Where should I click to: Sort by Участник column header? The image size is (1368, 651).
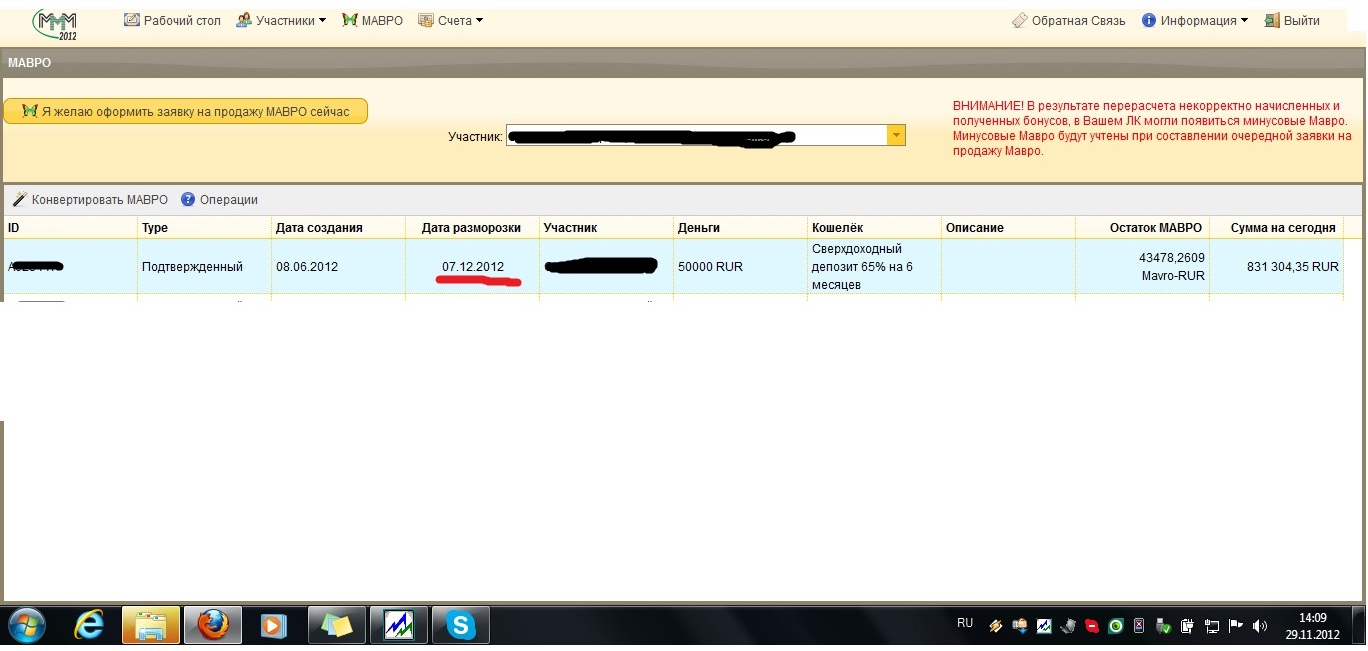(x=606, y=228)
